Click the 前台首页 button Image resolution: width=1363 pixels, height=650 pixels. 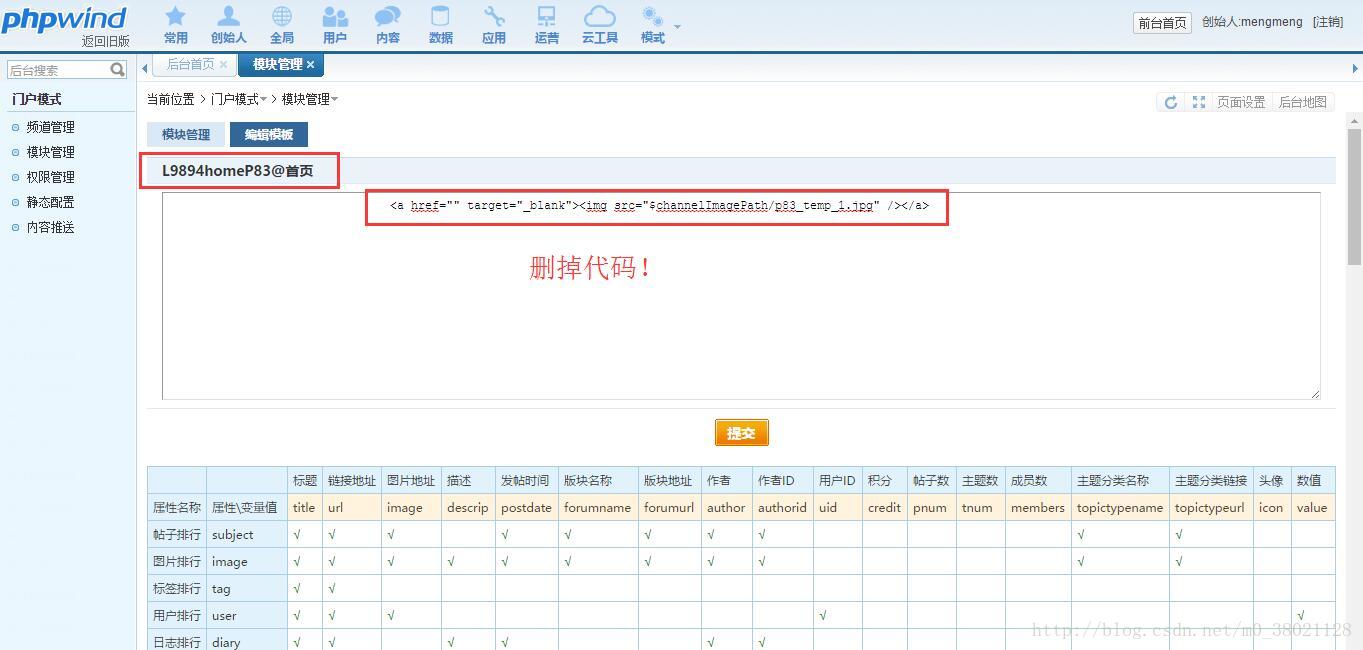[1162, 23]
